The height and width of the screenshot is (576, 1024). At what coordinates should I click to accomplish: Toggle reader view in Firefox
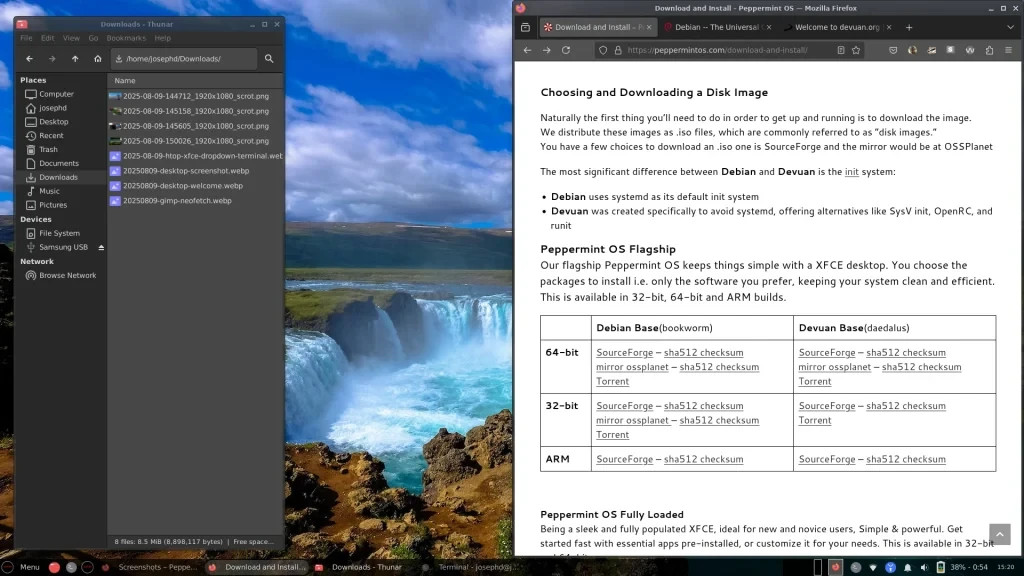[841, 50]
